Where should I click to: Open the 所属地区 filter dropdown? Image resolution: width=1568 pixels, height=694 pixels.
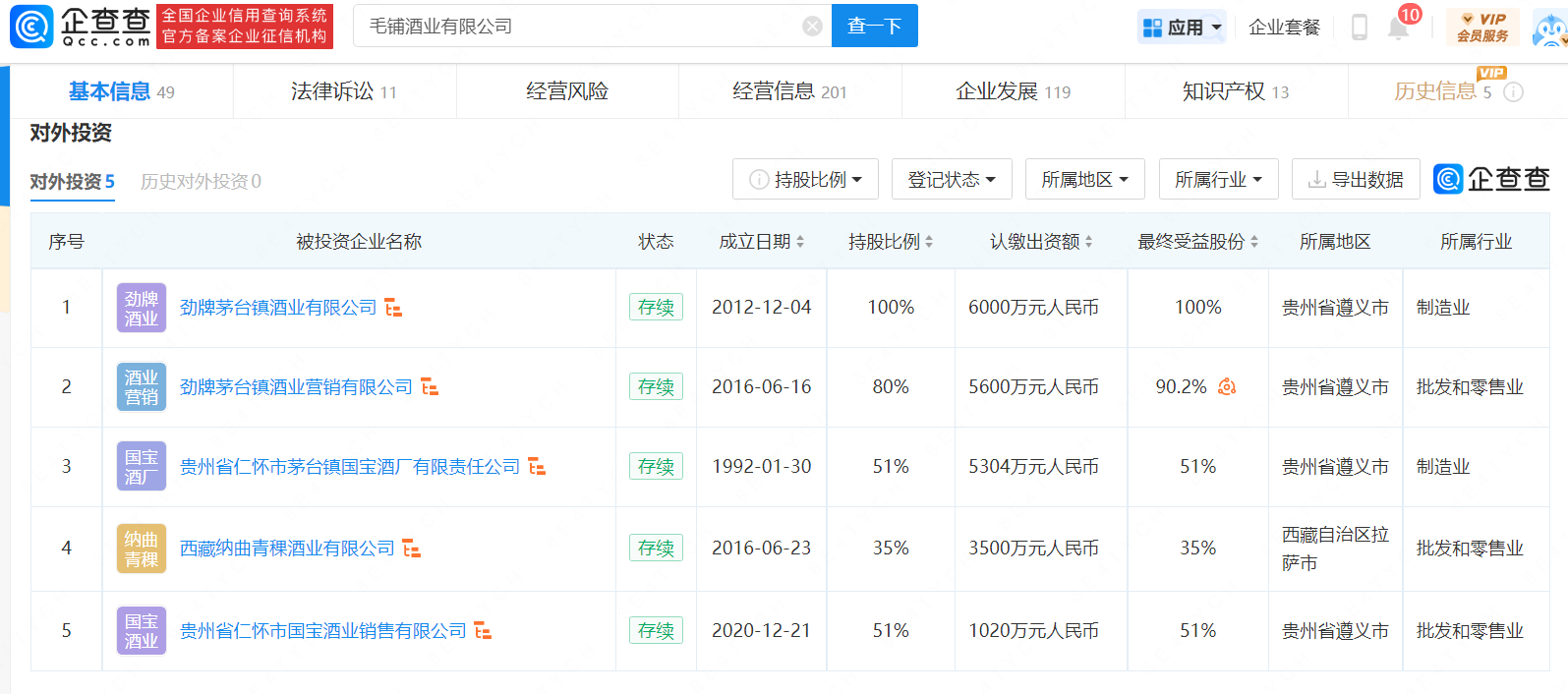pyautogui.click(x=1084, y=179)
